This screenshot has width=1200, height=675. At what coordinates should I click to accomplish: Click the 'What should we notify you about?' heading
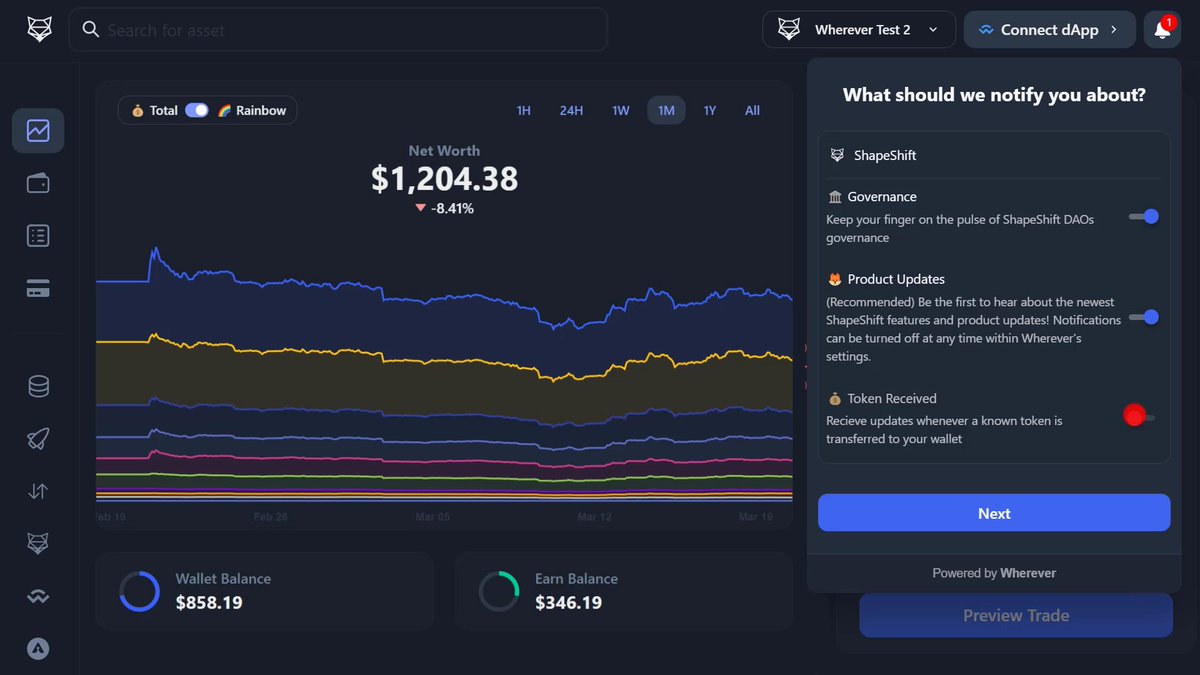[994, 95]
